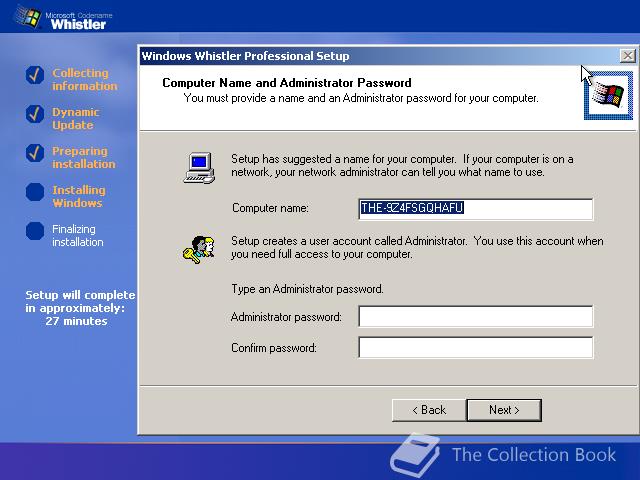Click the Dynamic Update checkmark icon

coord(35,114)
